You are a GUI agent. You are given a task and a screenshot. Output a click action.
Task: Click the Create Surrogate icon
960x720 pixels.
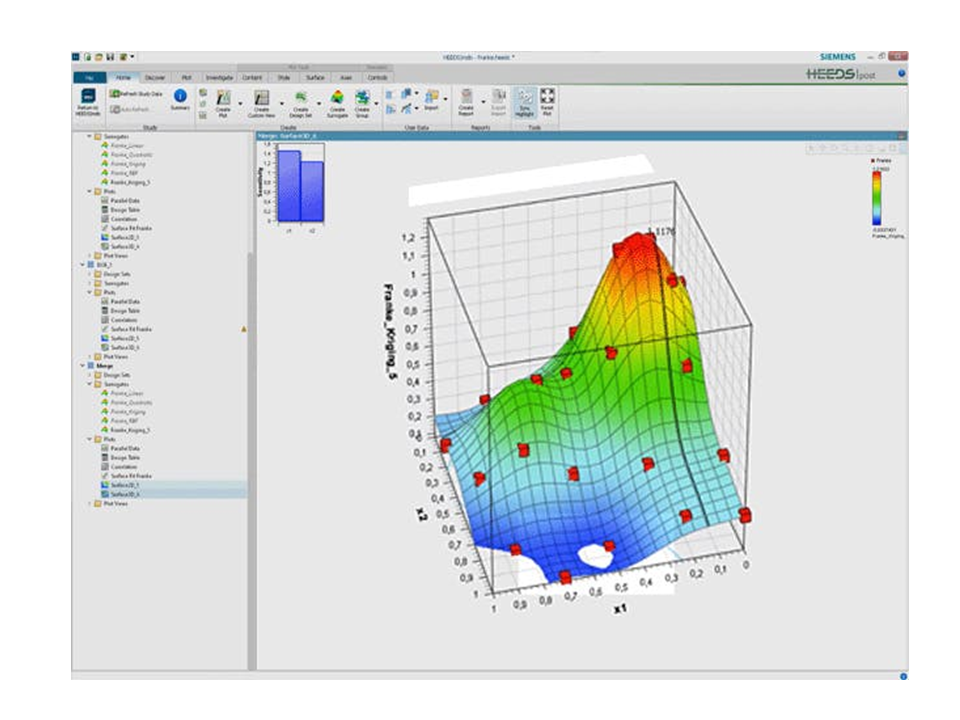pyautogui.click(x=337, y=97)
